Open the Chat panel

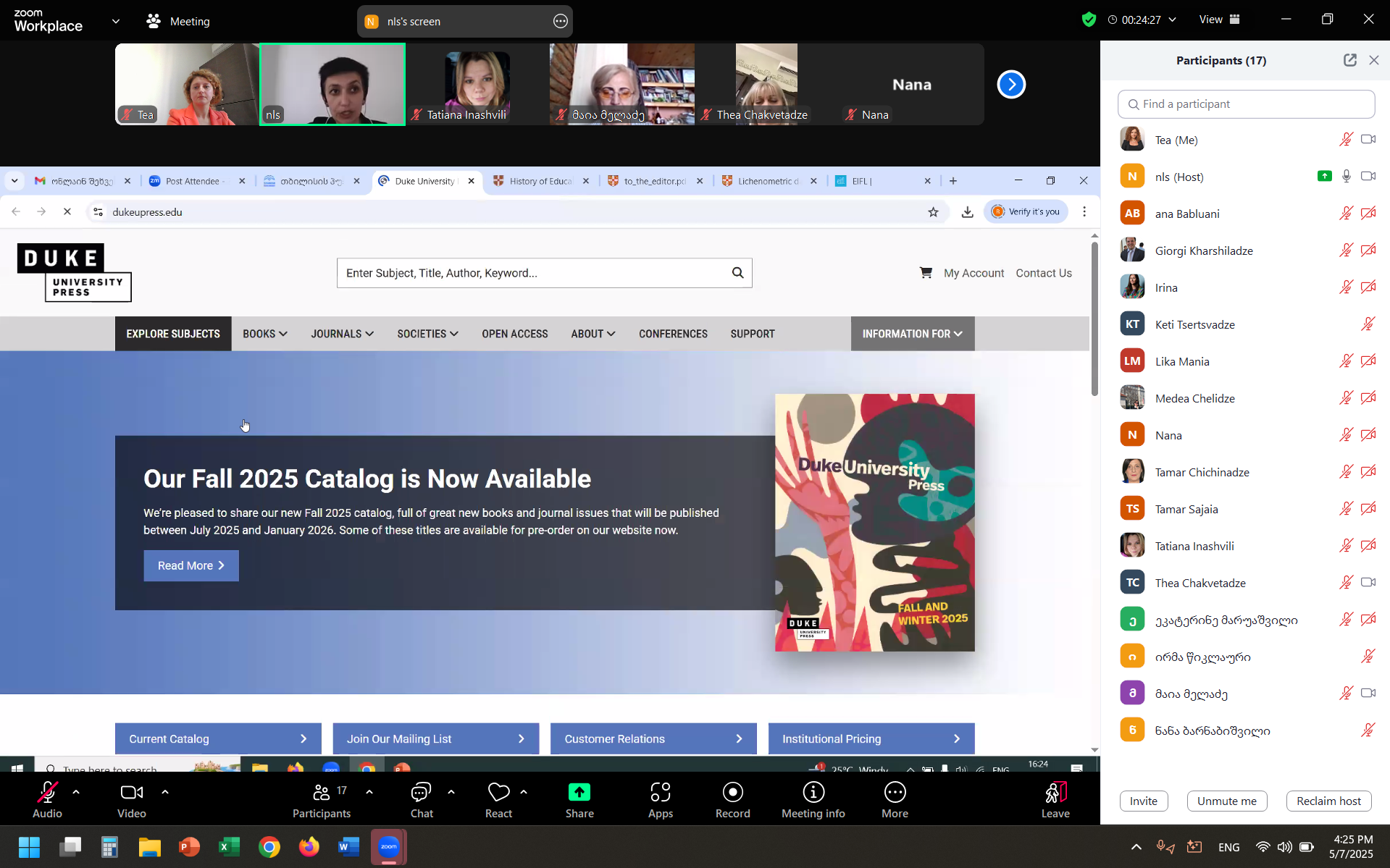tap(422, 800)
